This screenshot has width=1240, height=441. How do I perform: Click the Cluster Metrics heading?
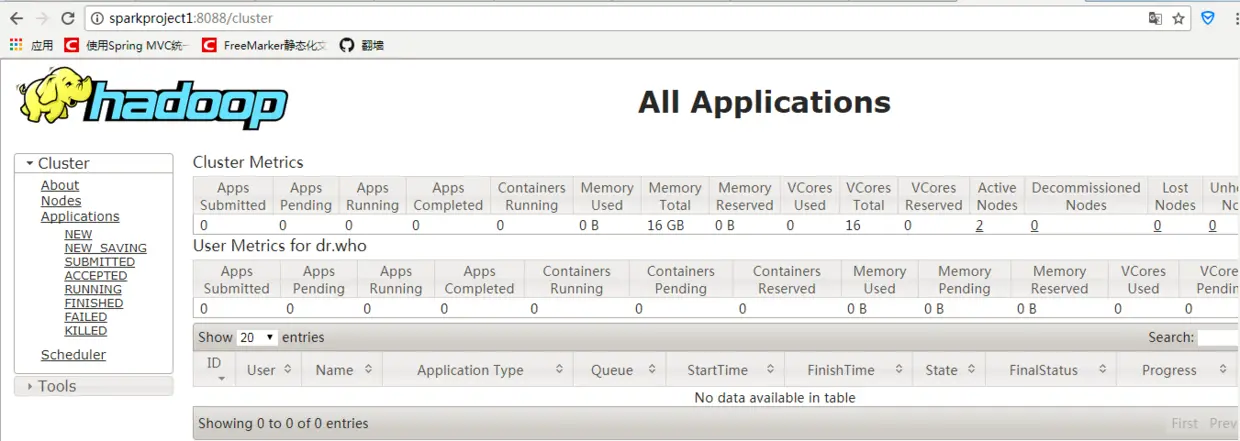(x=248, y=162)
